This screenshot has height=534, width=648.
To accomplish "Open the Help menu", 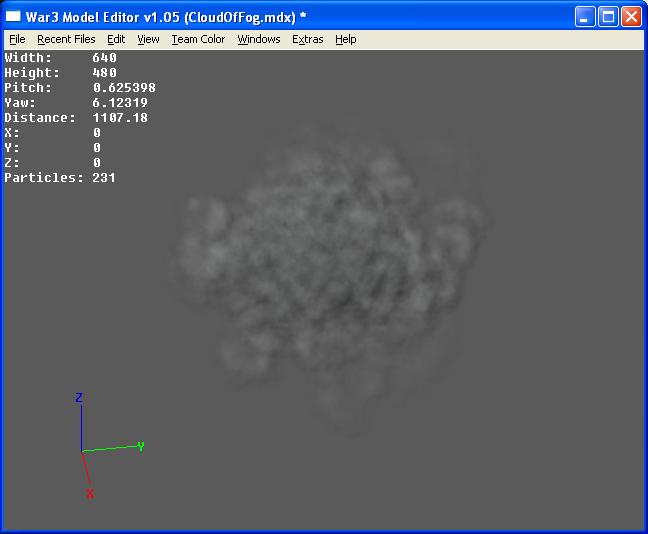I will pyautogui.click(x=345, y=39).
